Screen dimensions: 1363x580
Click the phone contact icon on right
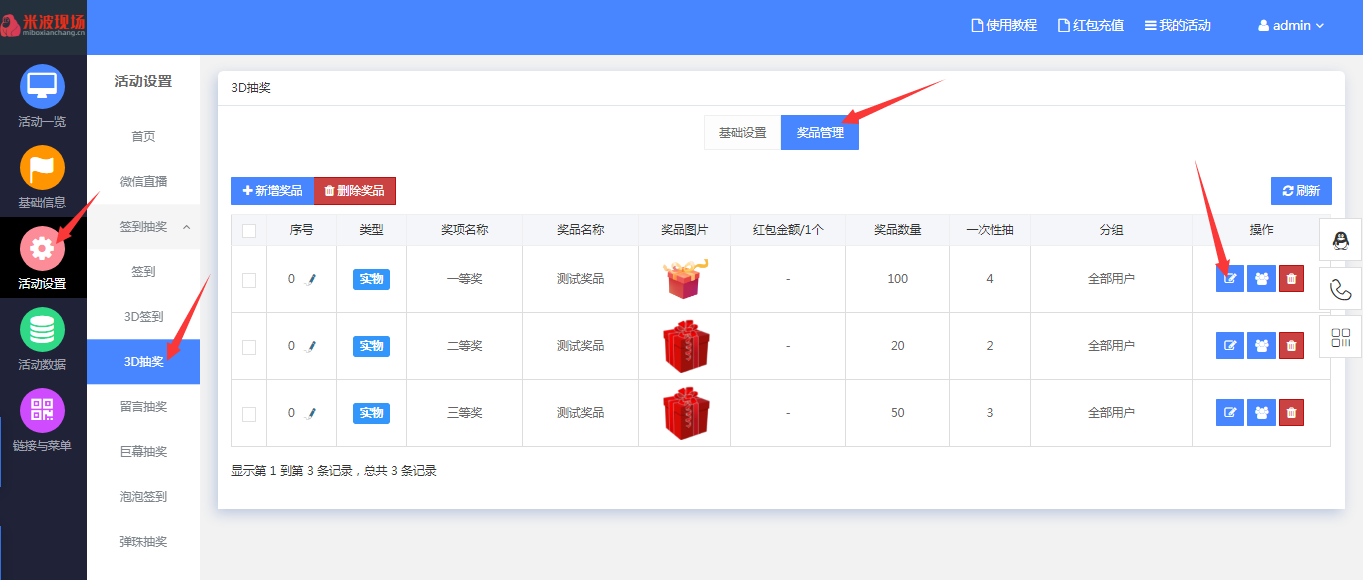[1341, 290]
